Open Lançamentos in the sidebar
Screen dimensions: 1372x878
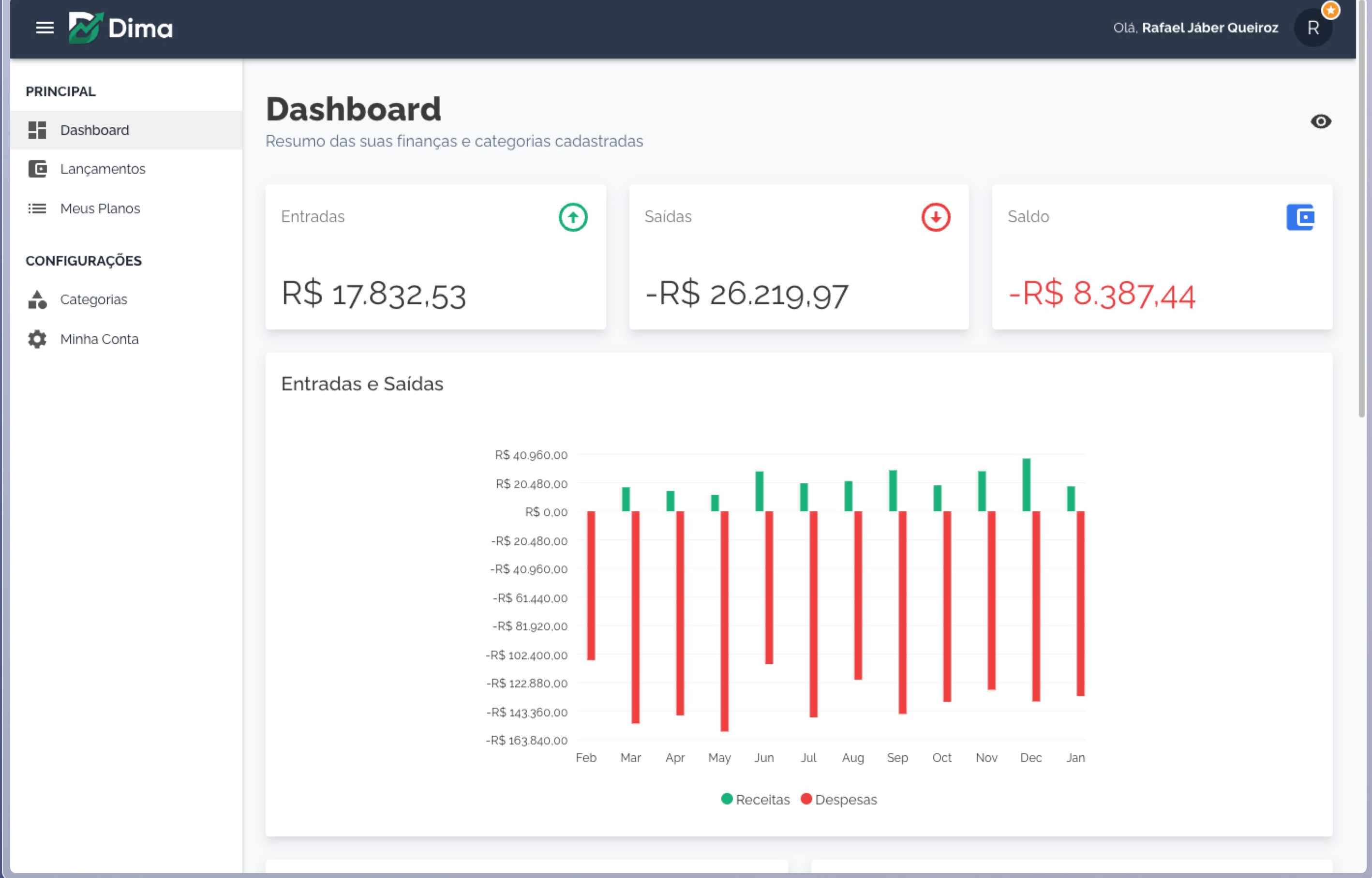coord(126,169)
